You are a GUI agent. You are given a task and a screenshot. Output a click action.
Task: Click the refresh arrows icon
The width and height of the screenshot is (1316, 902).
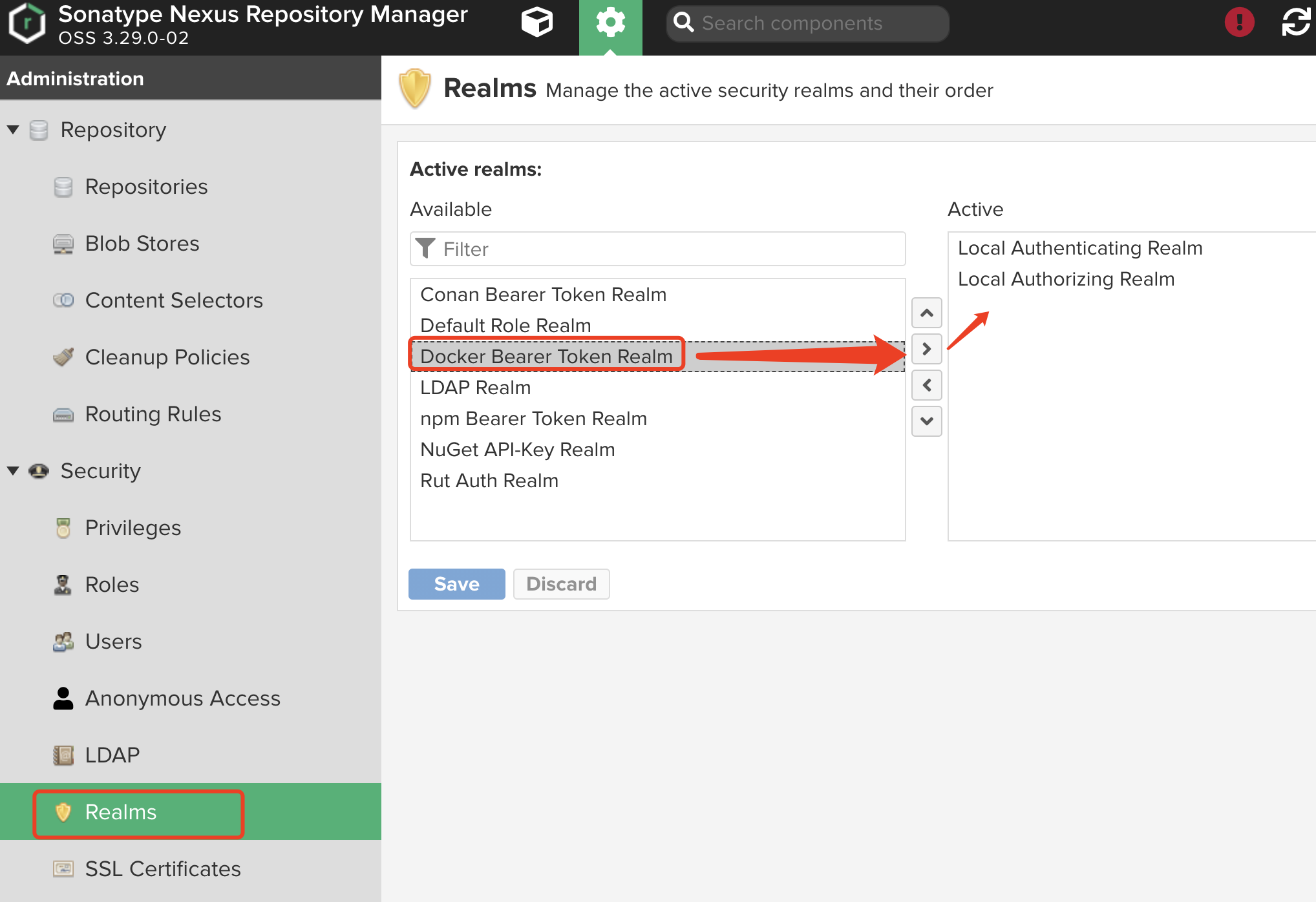[1296, 23]
